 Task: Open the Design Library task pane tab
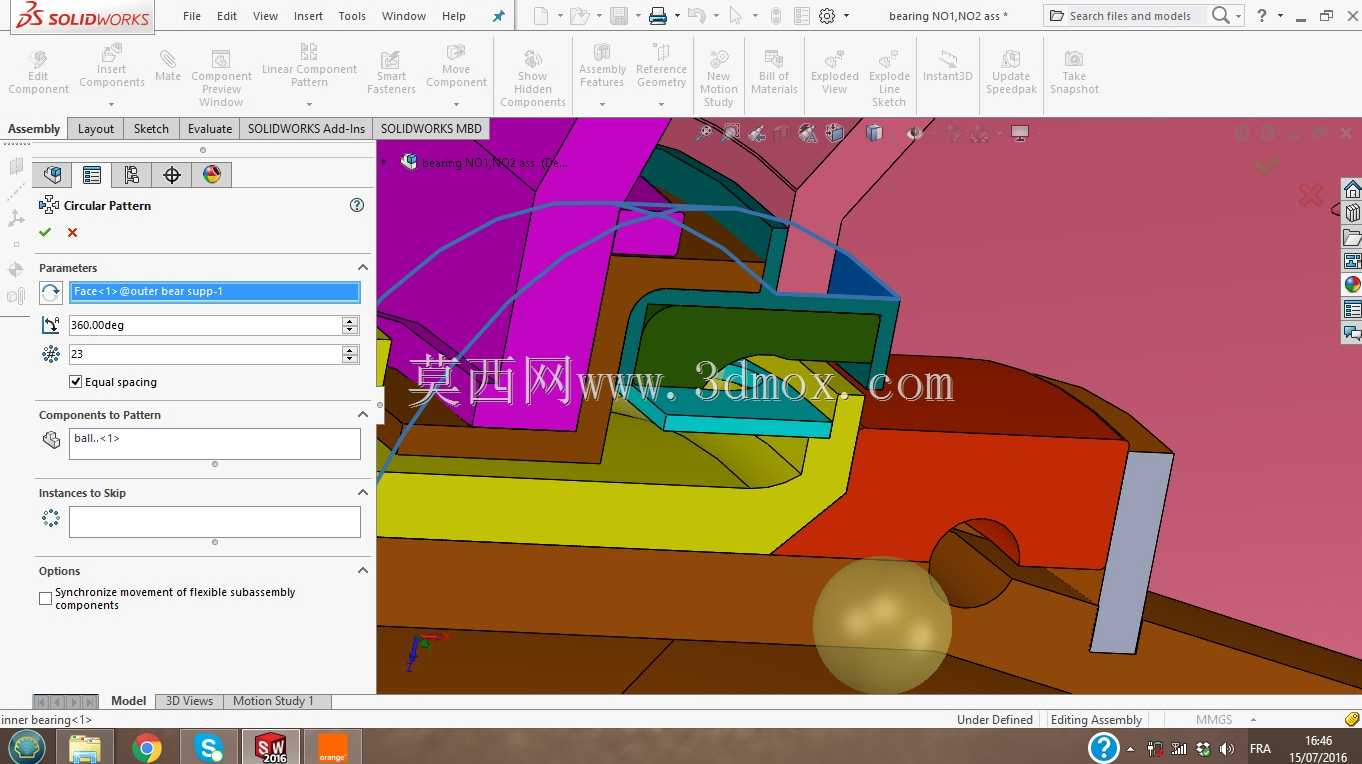pyautogui.click(x=1352, y=213)
